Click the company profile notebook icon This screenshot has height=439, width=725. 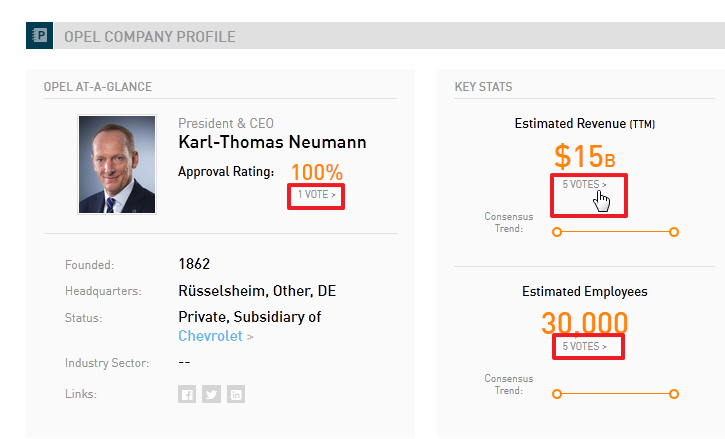pyautogui.click(x=40, y=35)
